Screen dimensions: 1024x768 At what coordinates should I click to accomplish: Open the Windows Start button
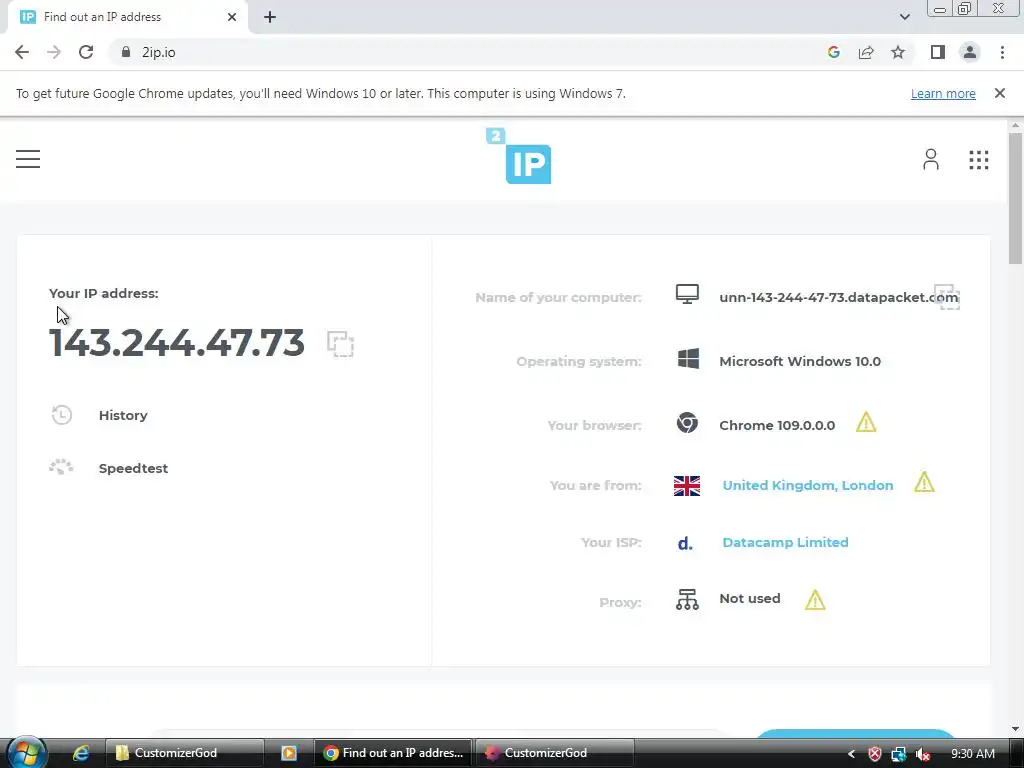(26, 754)
